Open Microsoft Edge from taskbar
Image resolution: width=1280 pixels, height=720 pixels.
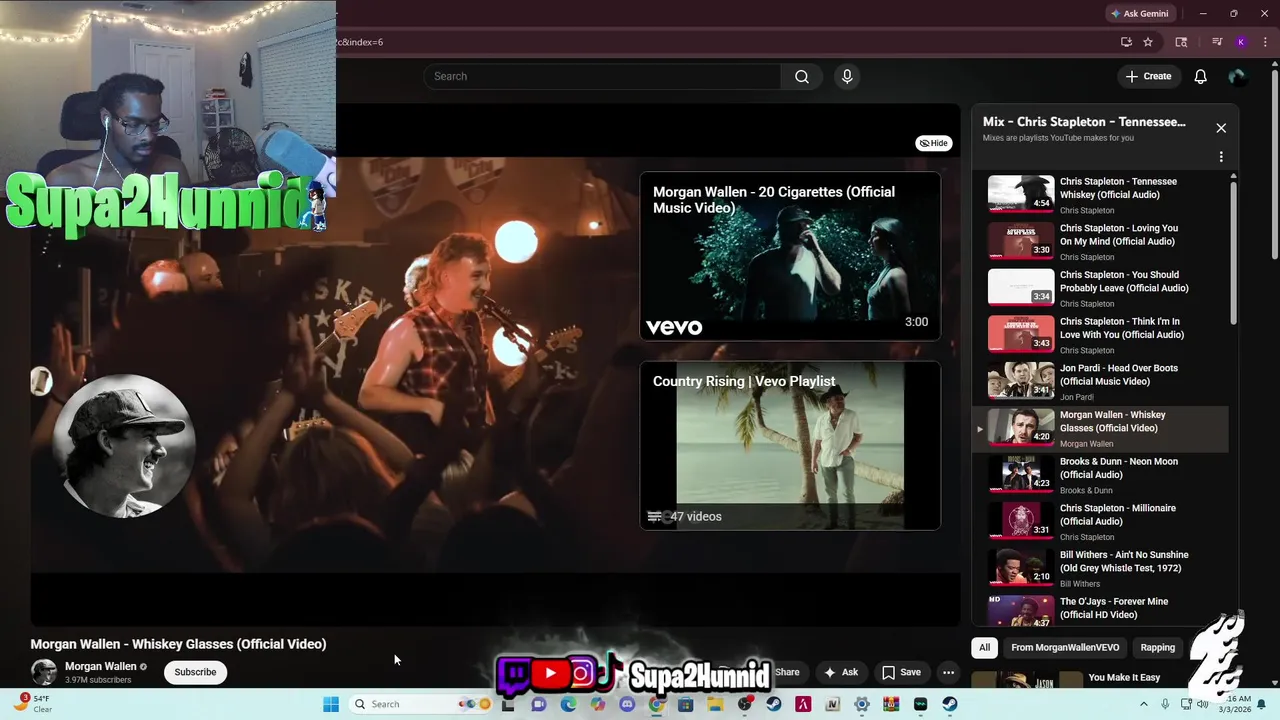(568, 704)
